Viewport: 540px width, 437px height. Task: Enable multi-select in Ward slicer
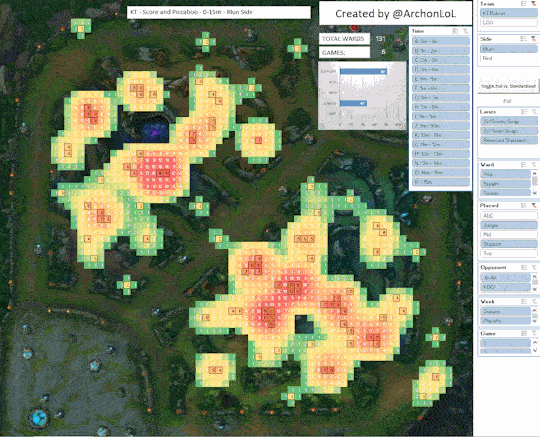click(524, 165)
